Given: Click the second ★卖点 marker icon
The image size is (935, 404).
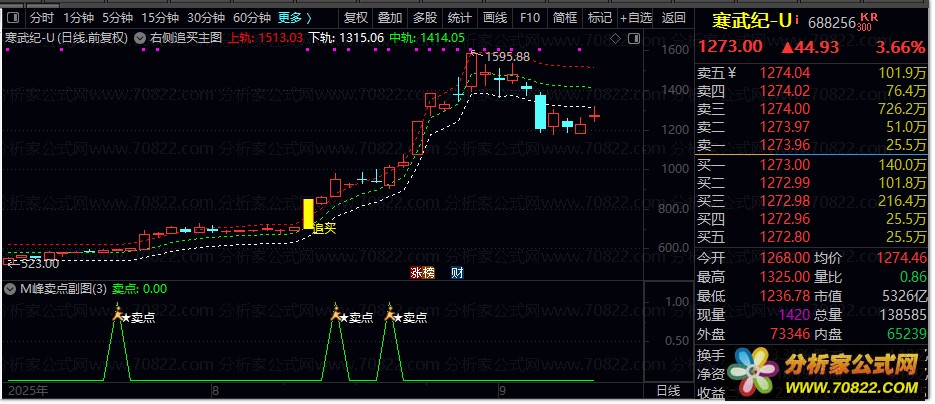Looking at the screenshot, I should click(335, 312).
